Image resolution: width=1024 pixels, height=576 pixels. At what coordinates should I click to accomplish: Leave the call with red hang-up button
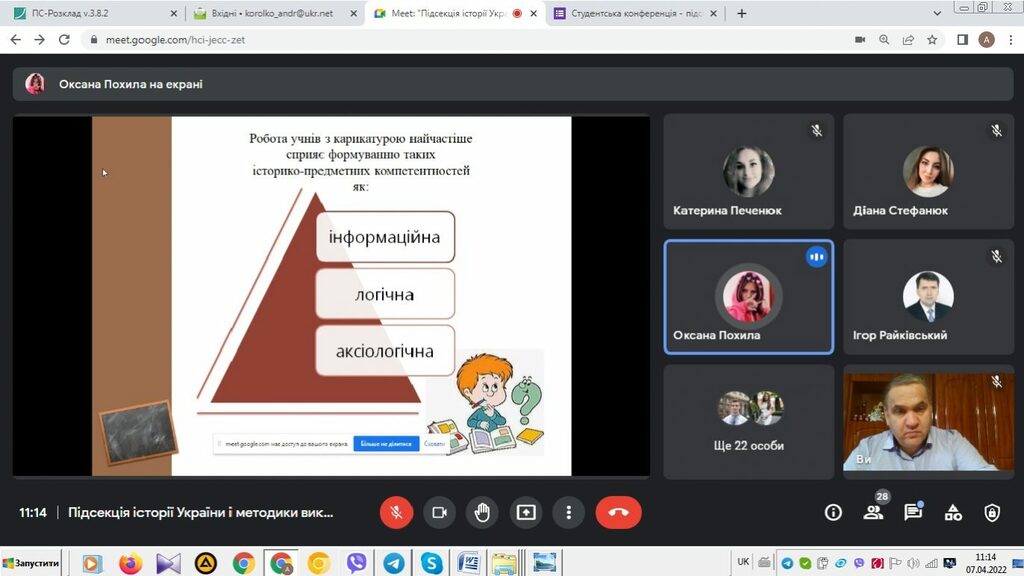(x=618, y=513)
